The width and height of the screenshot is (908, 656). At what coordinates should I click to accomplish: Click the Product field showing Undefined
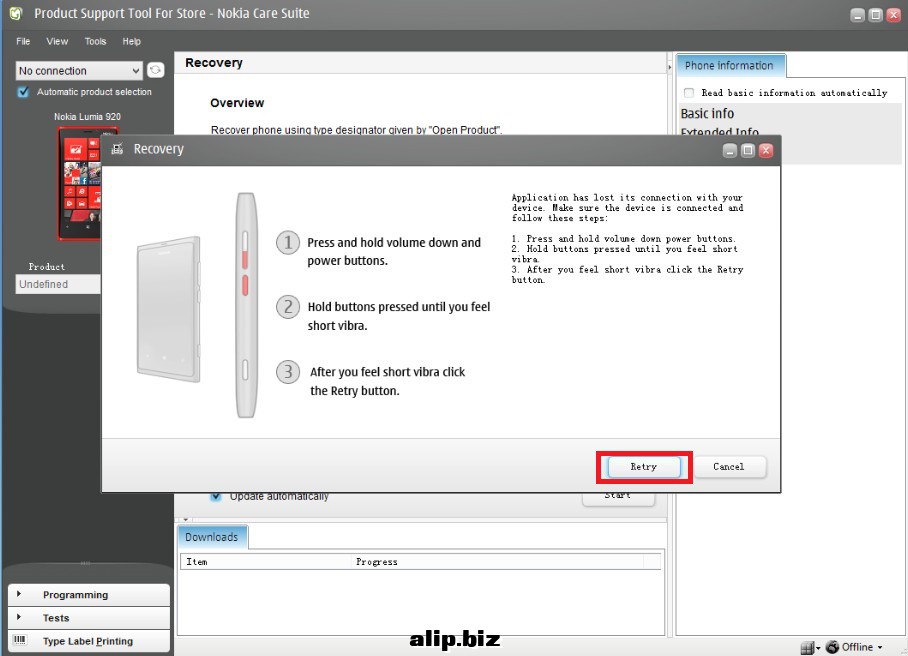(x=58, y=284)
